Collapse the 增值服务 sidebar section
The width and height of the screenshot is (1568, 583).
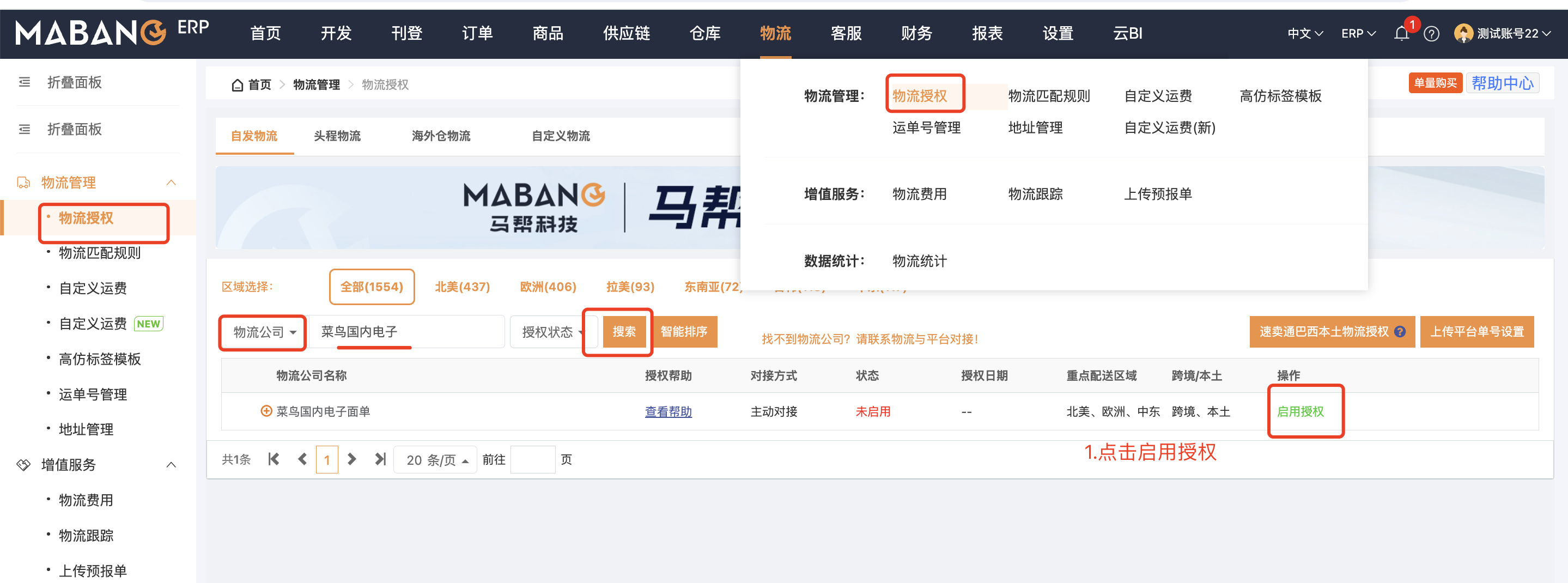point(171,465)
